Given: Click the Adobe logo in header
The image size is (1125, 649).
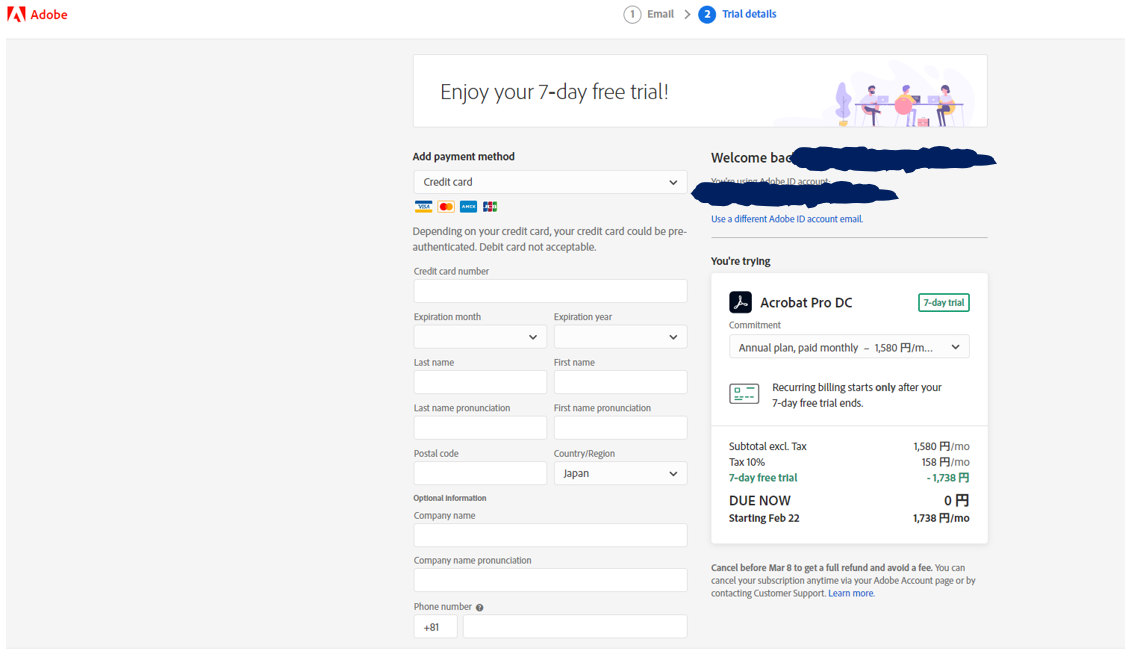Looking at the screenshot, I should (37, 14).
